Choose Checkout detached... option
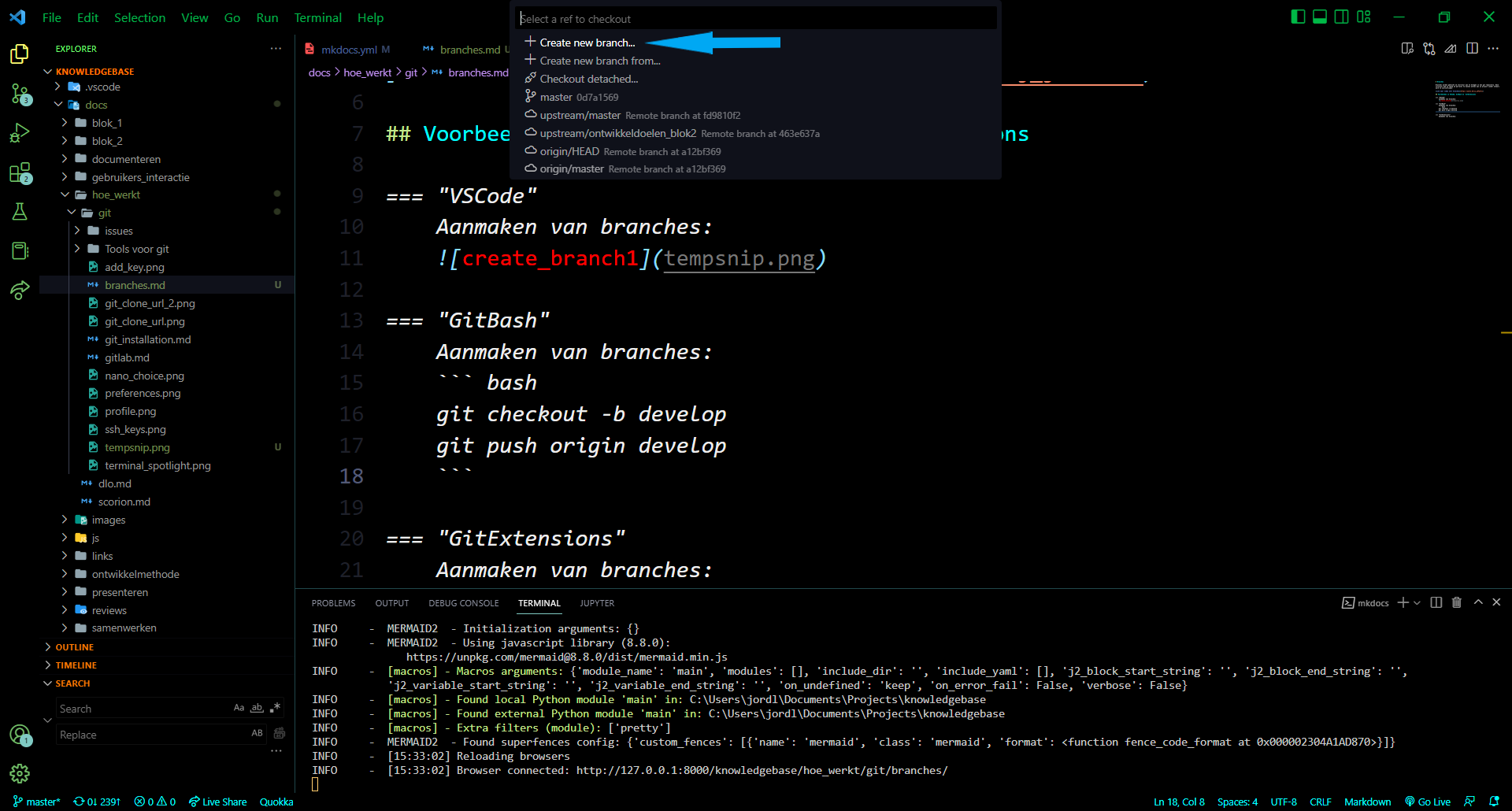Screen dimensions: 1512x811 [756, 79]
